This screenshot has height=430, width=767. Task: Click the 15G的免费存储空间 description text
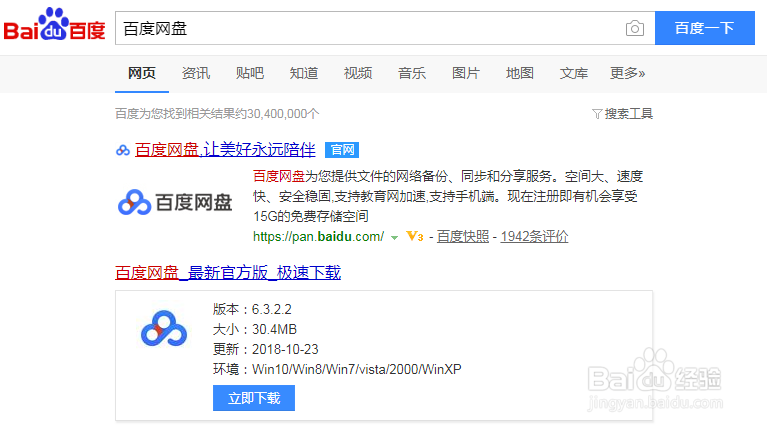[311, 216]
